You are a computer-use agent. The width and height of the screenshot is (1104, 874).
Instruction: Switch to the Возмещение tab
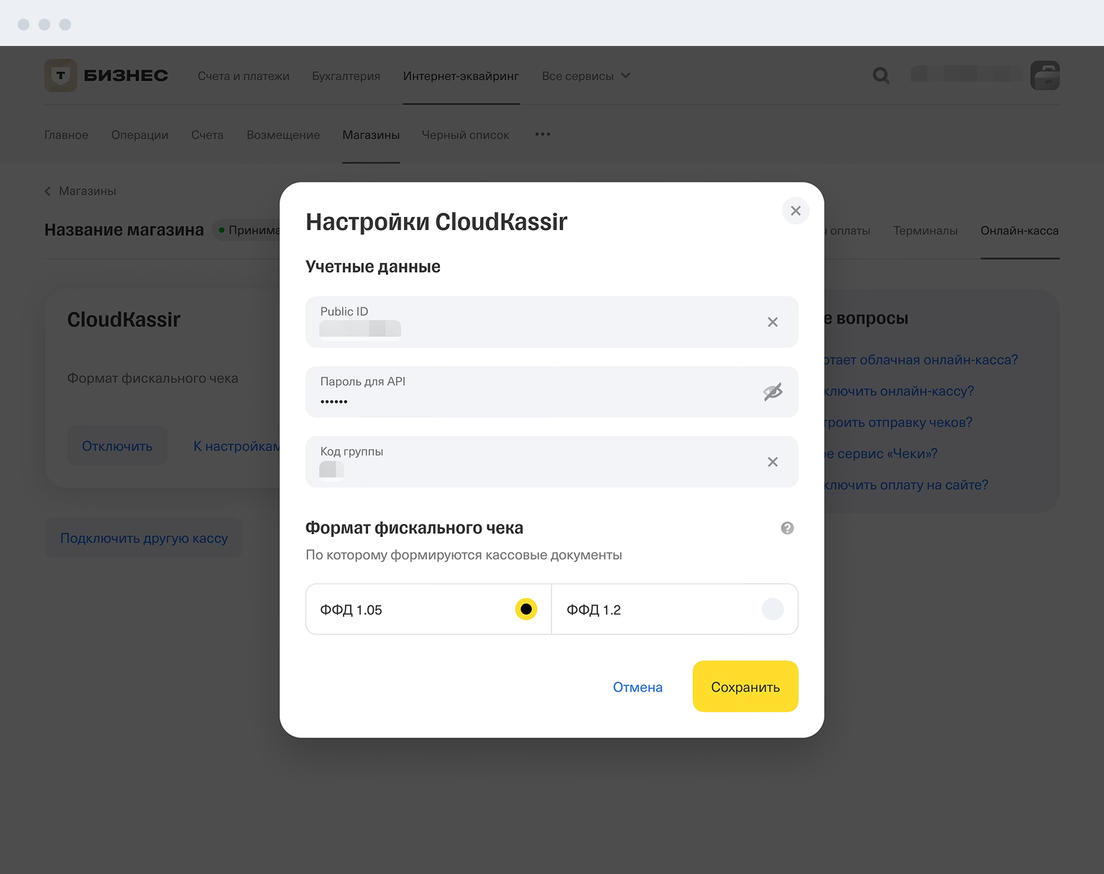pyautogui.click(x=283, y=135)
